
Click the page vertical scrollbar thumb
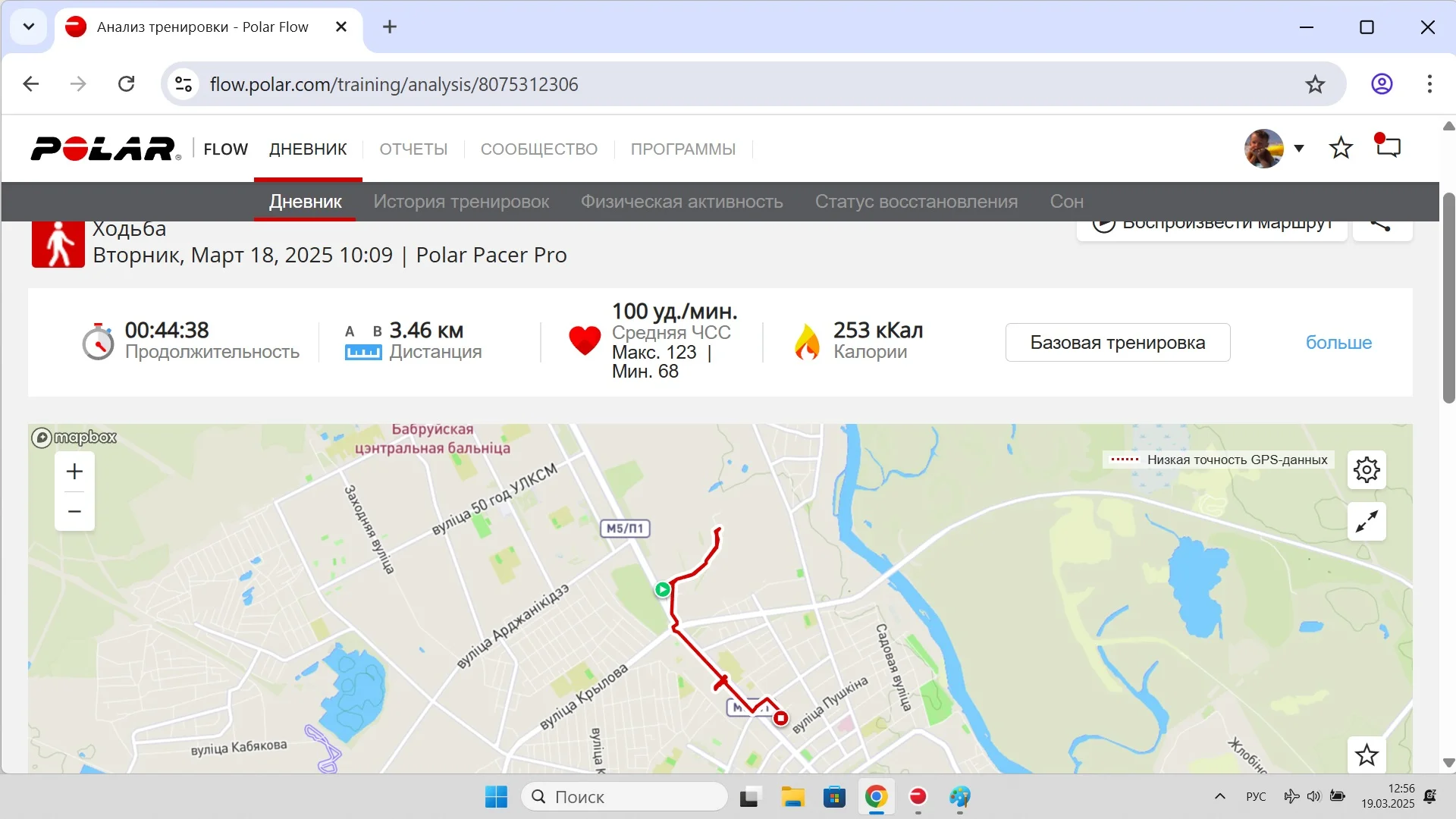[x=1448, y=296]
